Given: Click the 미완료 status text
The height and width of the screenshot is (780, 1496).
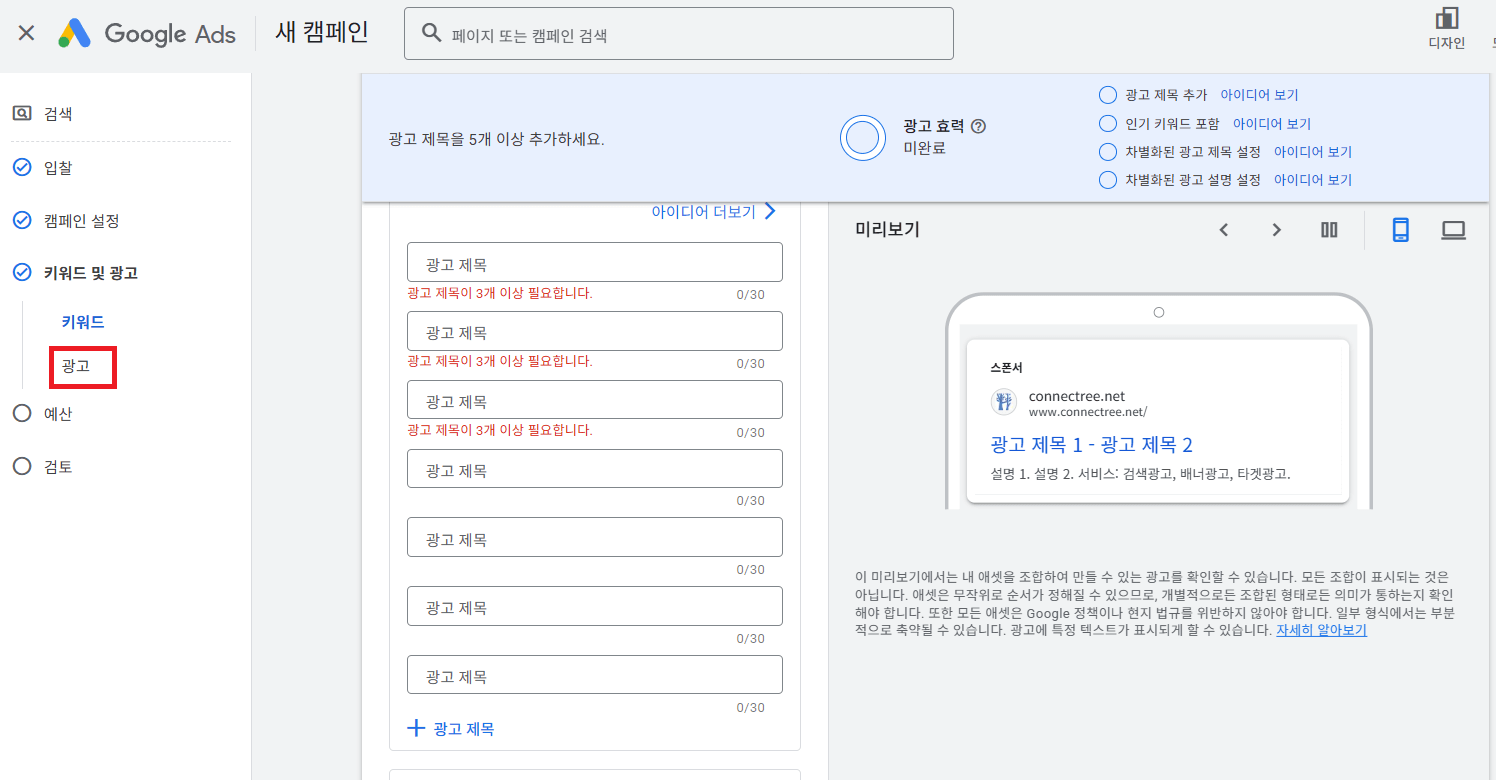Looking at the screenshot, I should pos(924,148).
